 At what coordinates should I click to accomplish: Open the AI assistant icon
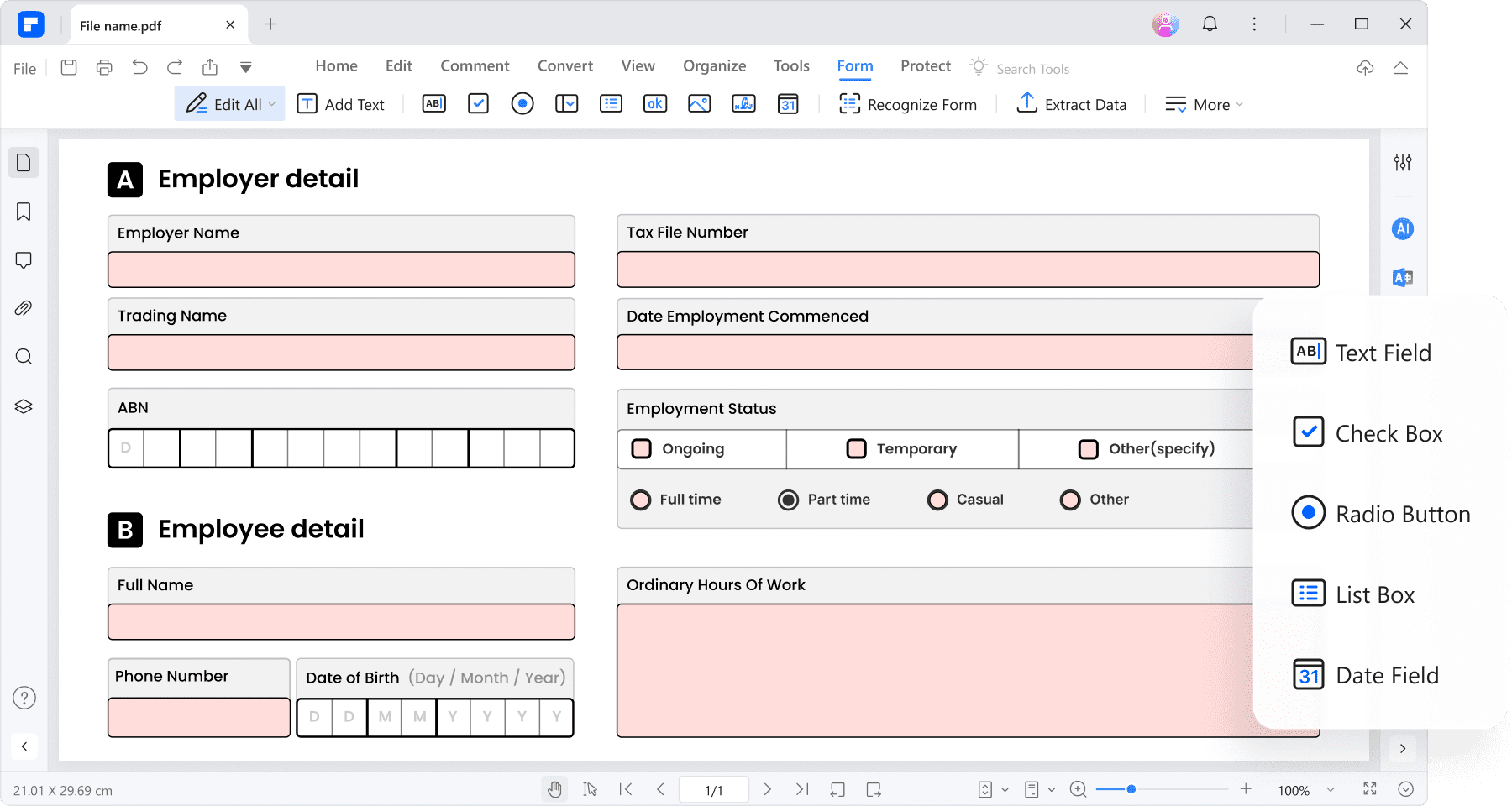point(1403,228)
